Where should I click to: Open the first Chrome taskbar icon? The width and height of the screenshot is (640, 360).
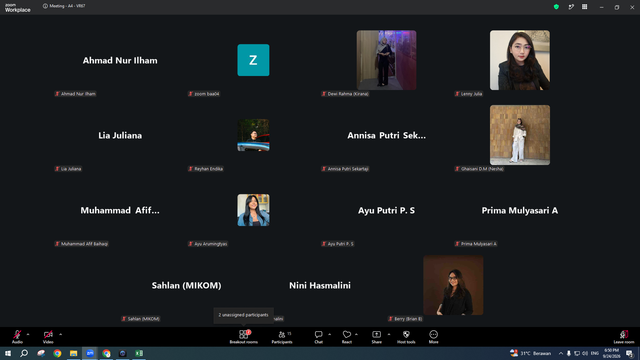pos(57,353)
